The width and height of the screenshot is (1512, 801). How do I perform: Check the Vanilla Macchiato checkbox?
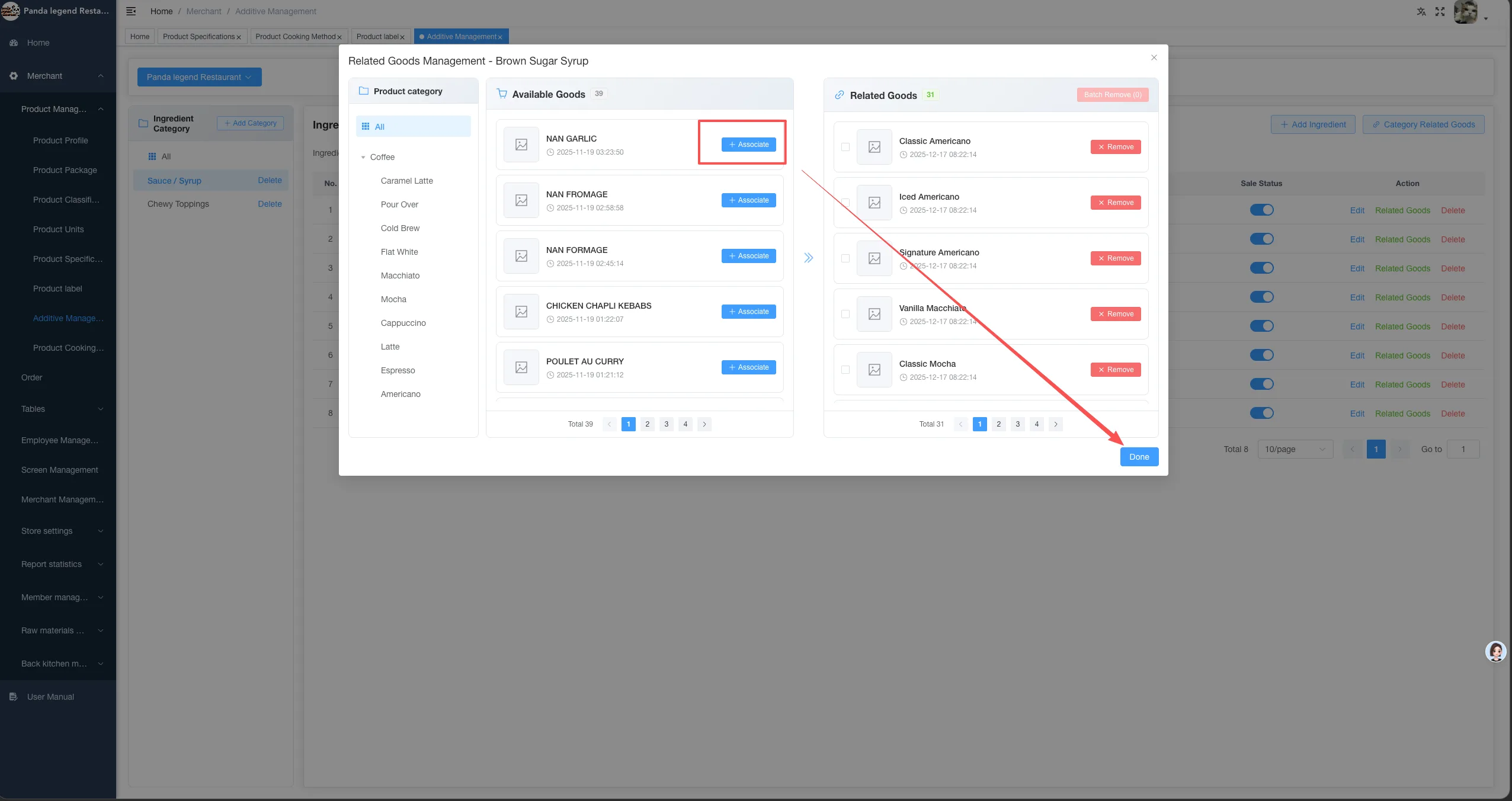pyautogui.click(x=845, y=314)
